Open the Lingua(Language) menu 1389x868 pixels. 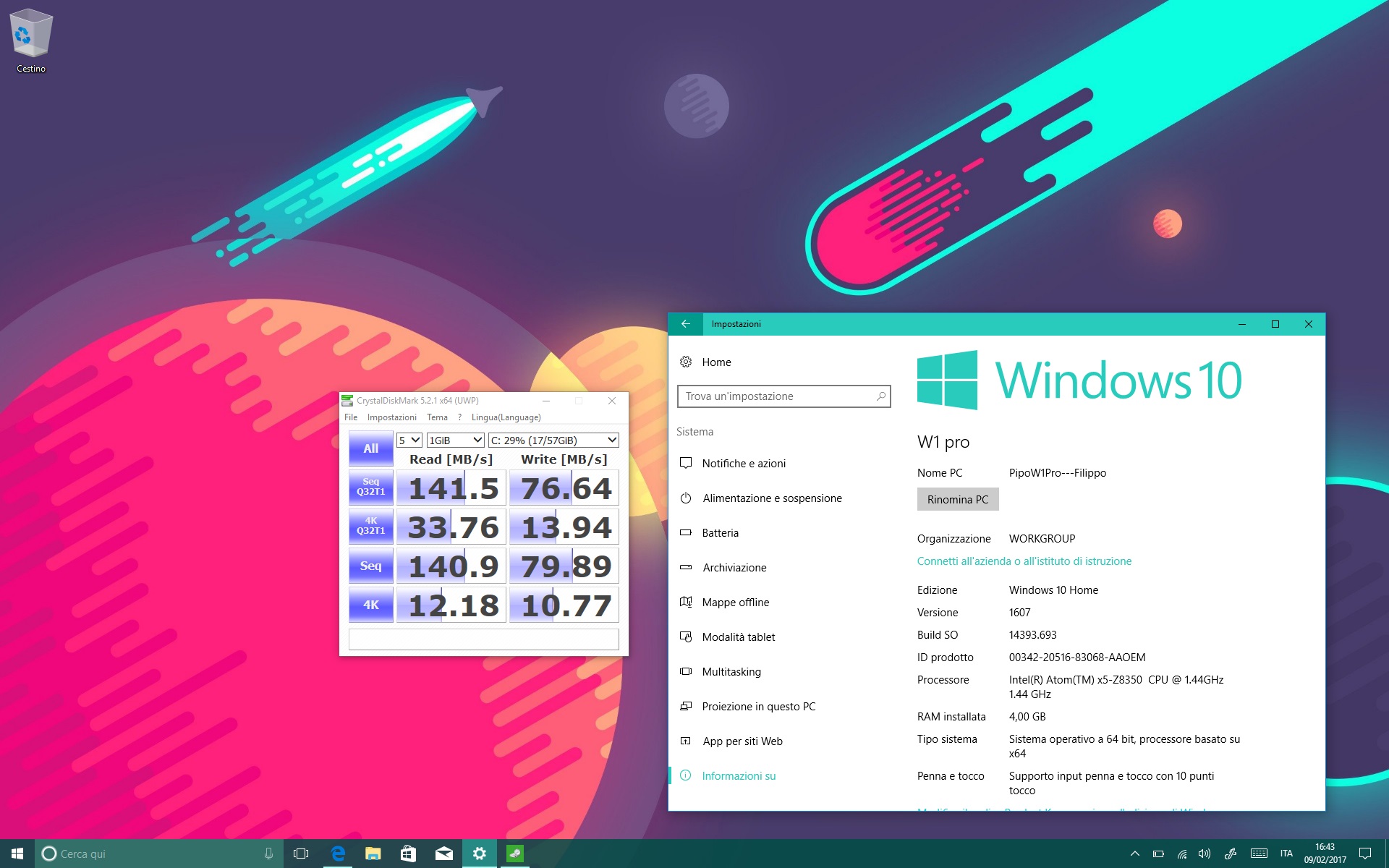(x=506, y=417)
